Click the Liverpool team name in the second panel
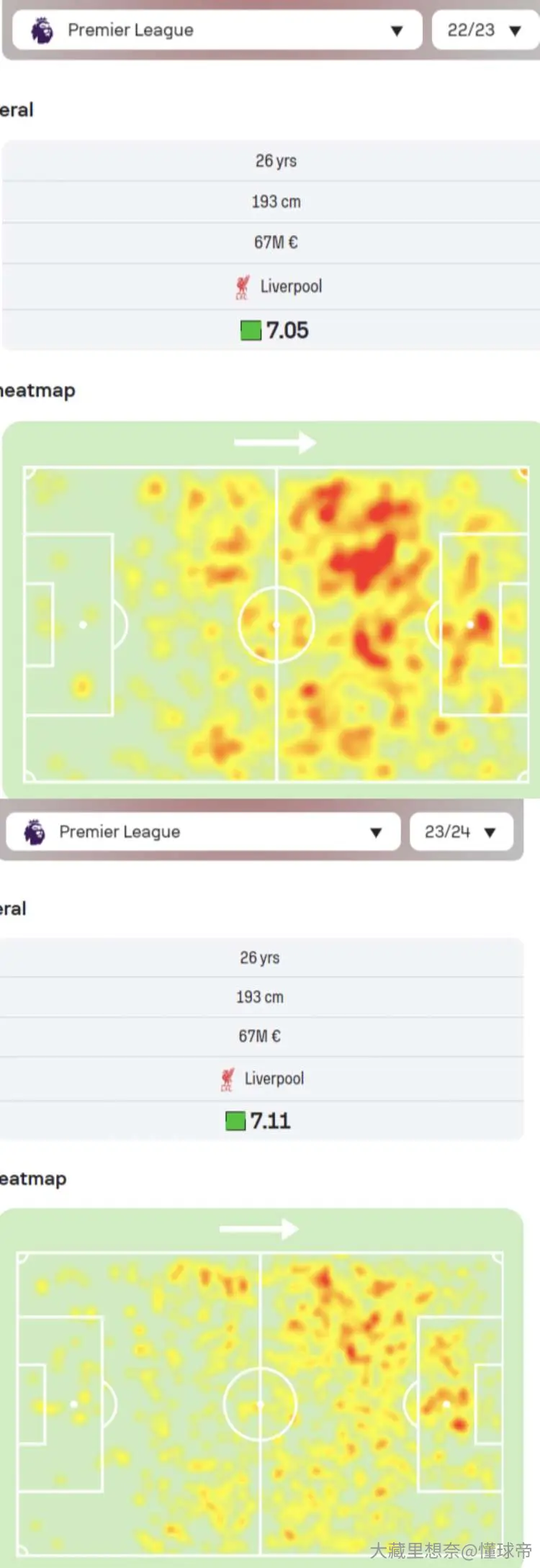The width and height of the screenshot is (540, 1568). (x=274, y=1078)
